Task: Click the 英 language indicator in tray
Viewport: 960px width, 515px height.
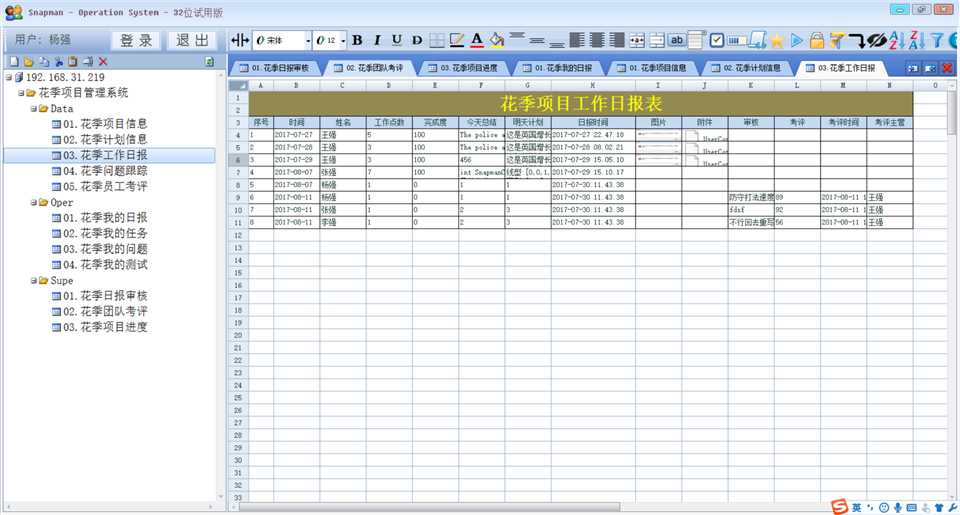Action: [856, 508]
